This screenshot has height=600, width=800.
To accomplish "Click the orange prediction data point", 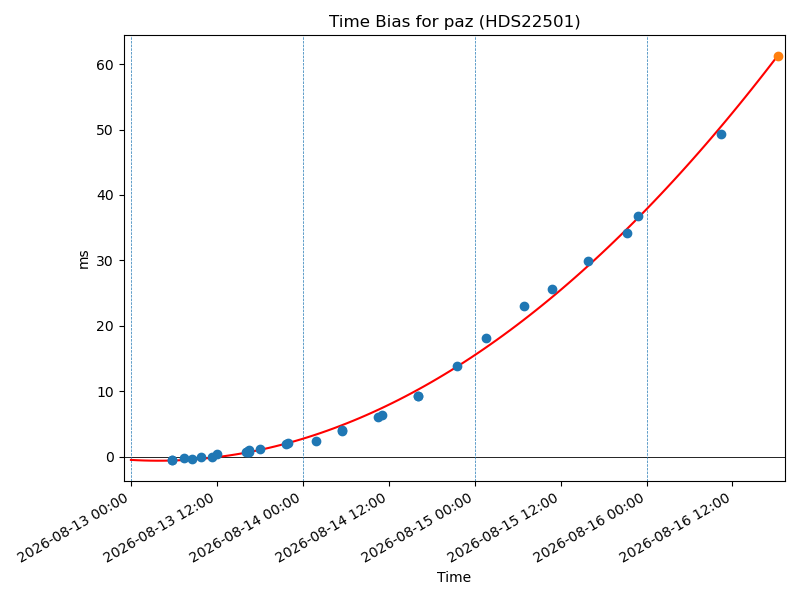I will [x=778, y=57].
